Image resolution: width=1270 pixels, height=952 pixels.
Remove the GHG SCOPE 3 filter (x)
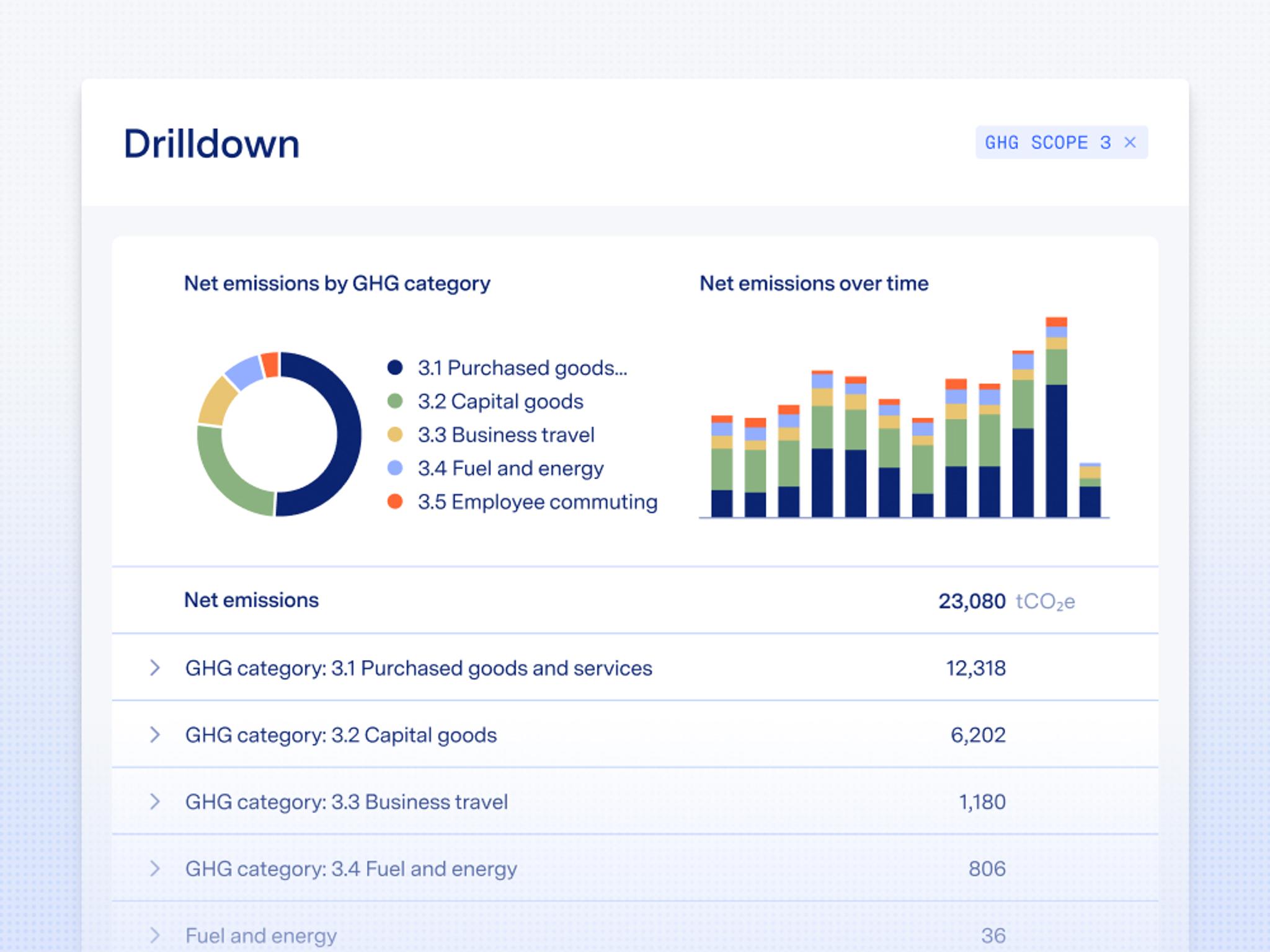(x=1130, y=143)
